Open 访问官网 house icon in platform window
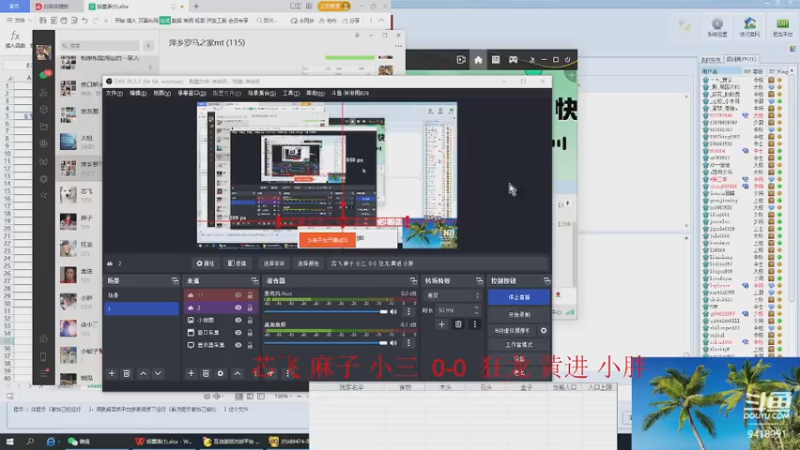 [749, 27]
